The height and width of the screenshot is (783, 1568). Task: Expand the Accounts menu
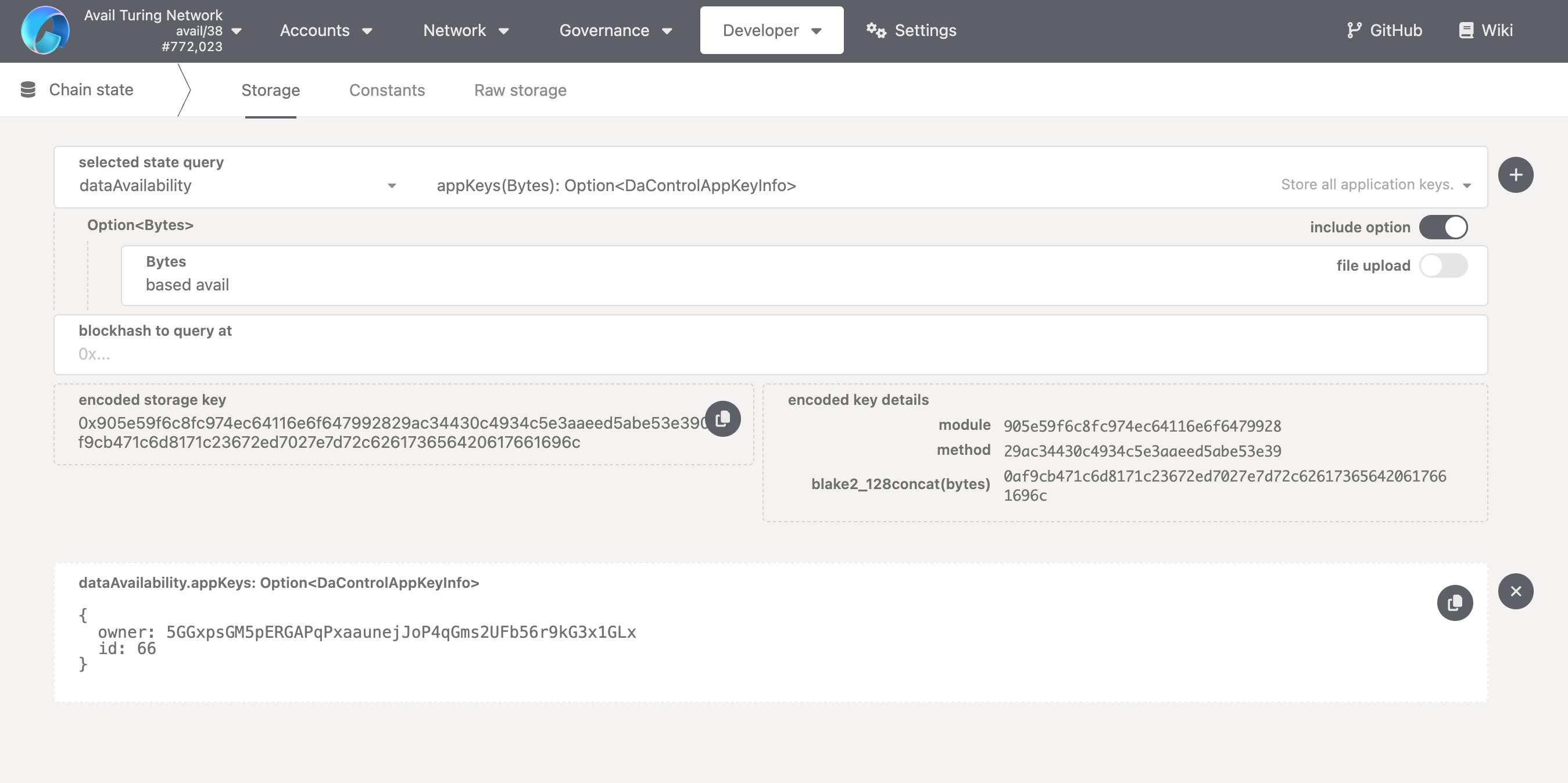pyautogui.click(x=325, y=30)
